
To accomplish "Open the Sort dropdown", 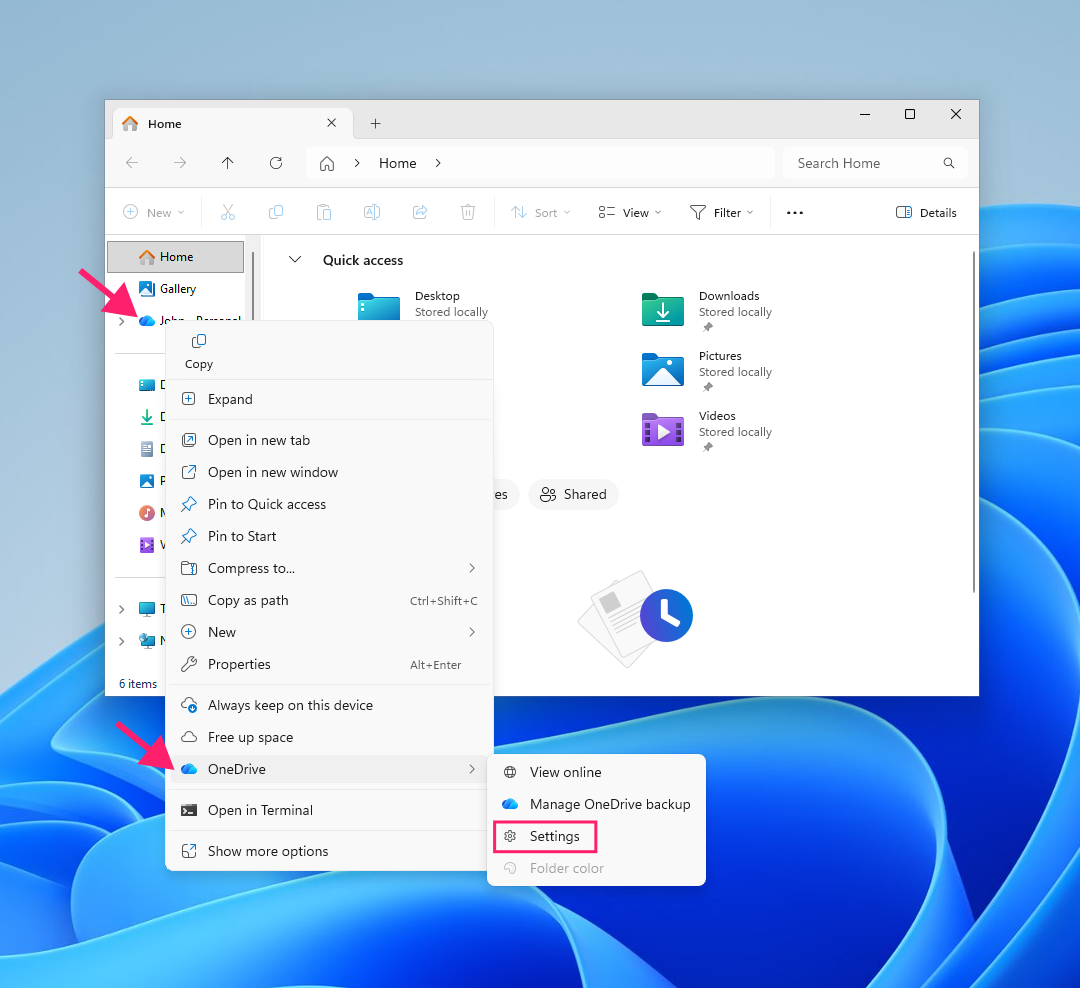I will pyautogui.click(x=541, y=213).
